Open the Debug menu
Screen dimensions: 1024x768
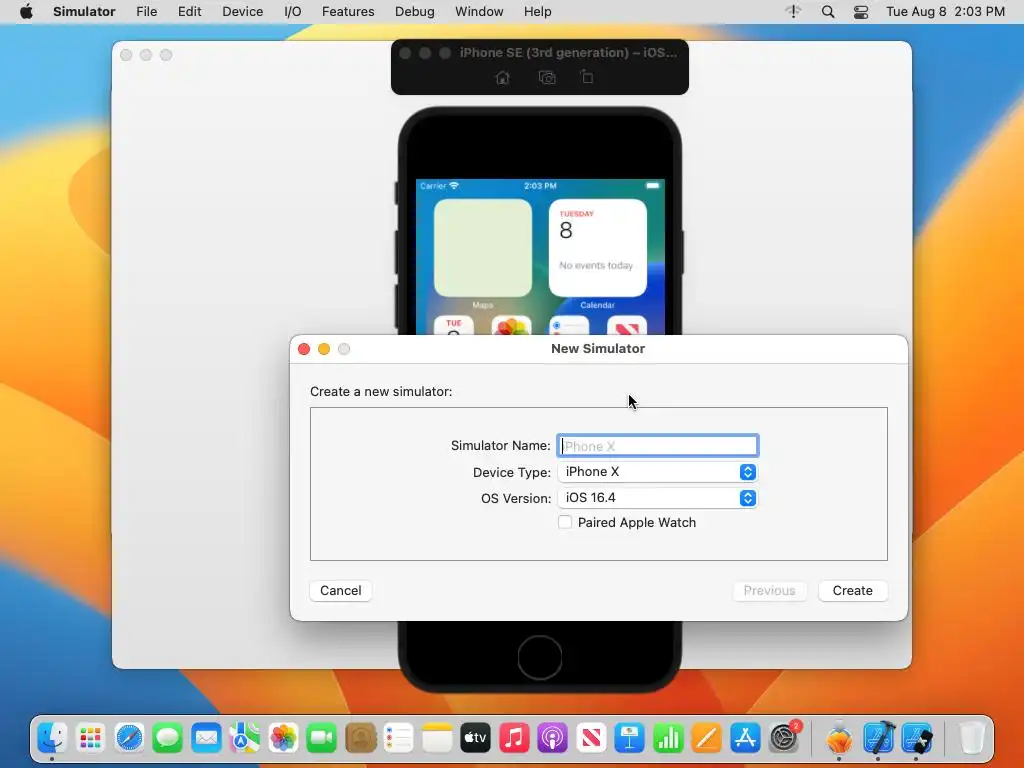(415, 12)
